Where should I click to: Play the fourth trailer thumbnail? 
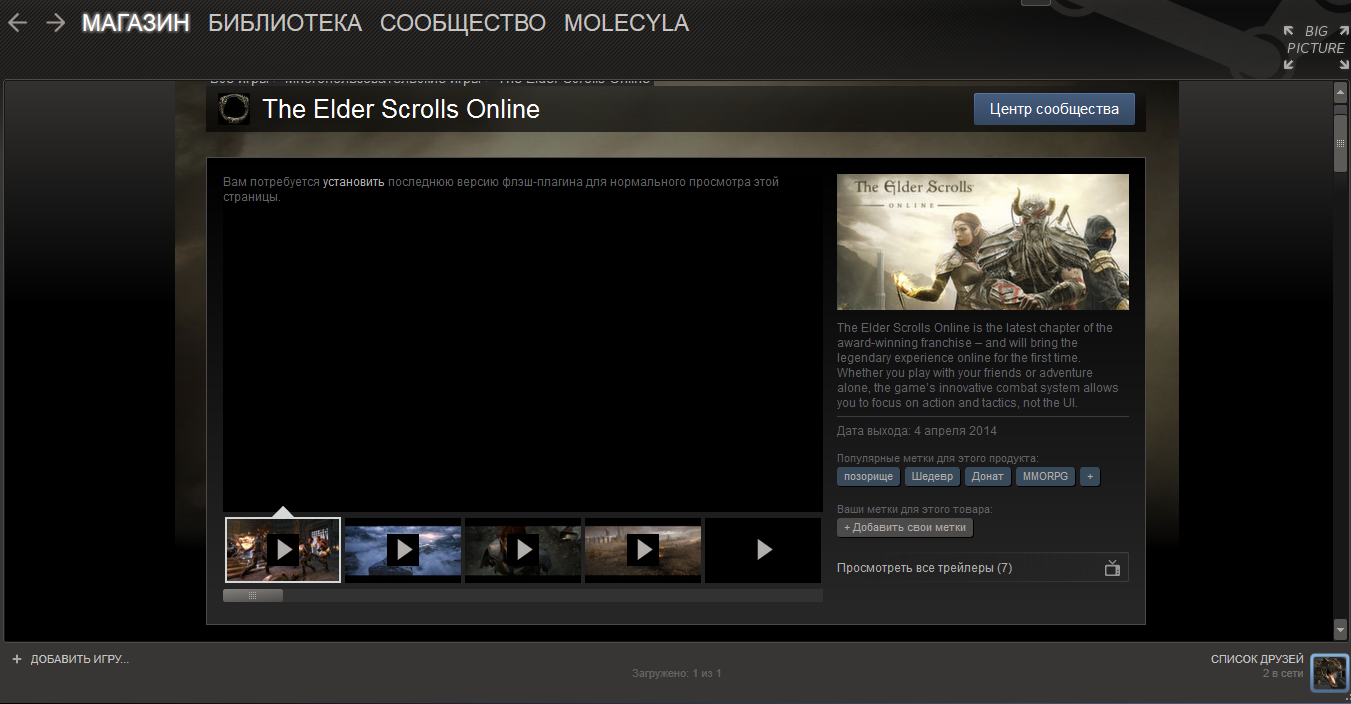click(x=643, y=549)
